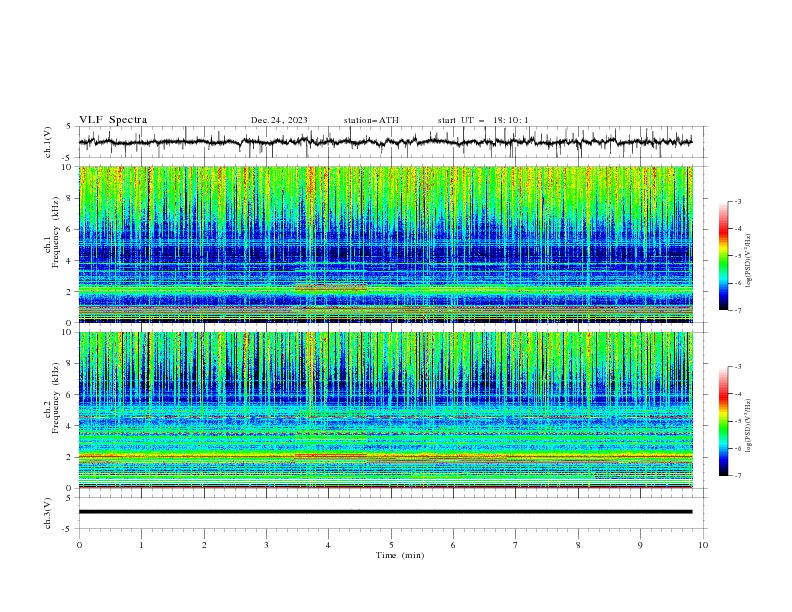Click the "-7" label on the upper colorbar
The image size is (792, 612).
(738, 311)
